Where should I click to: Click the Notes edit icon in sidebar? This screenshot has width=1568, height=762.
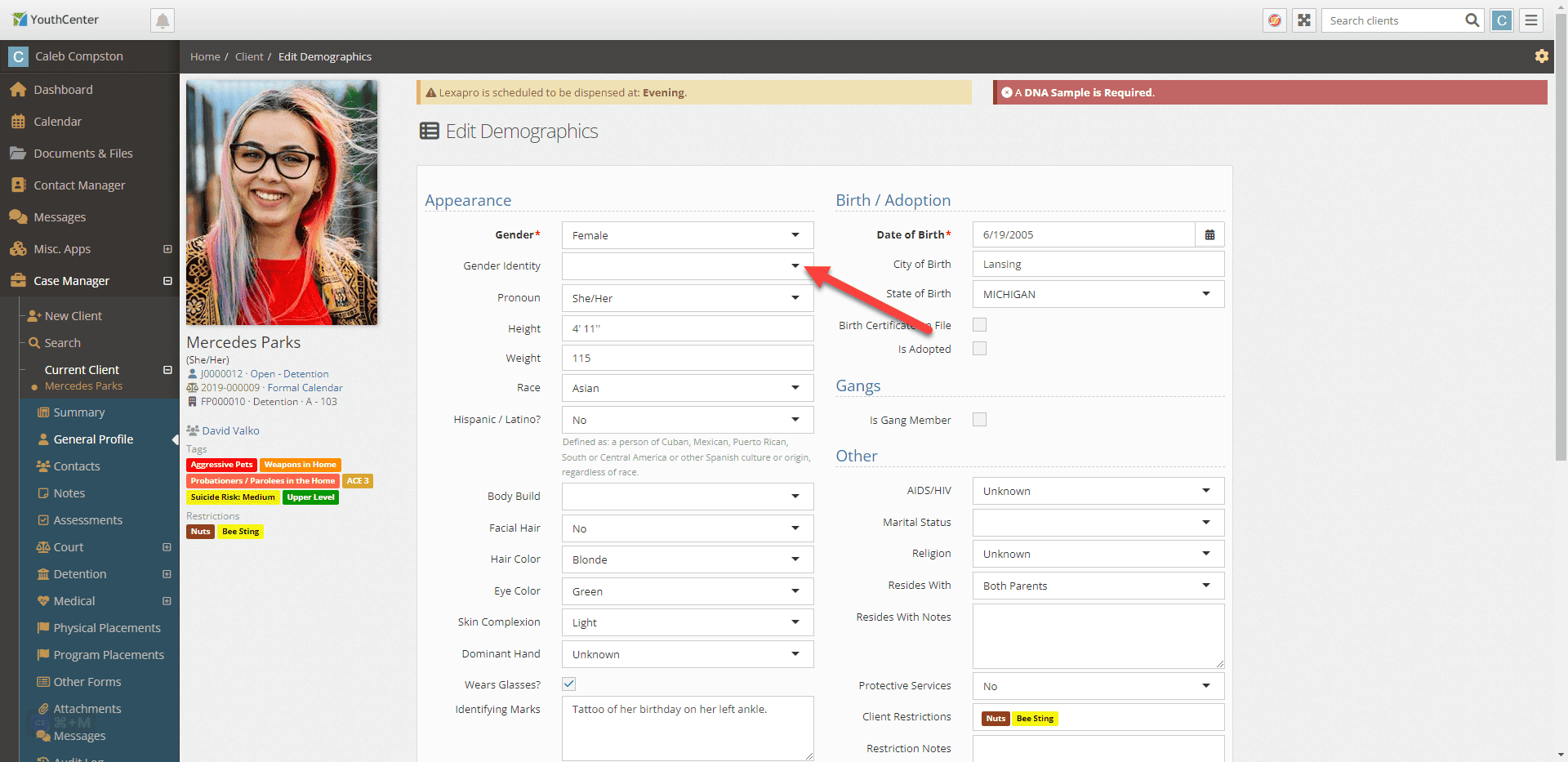[43, 493]
